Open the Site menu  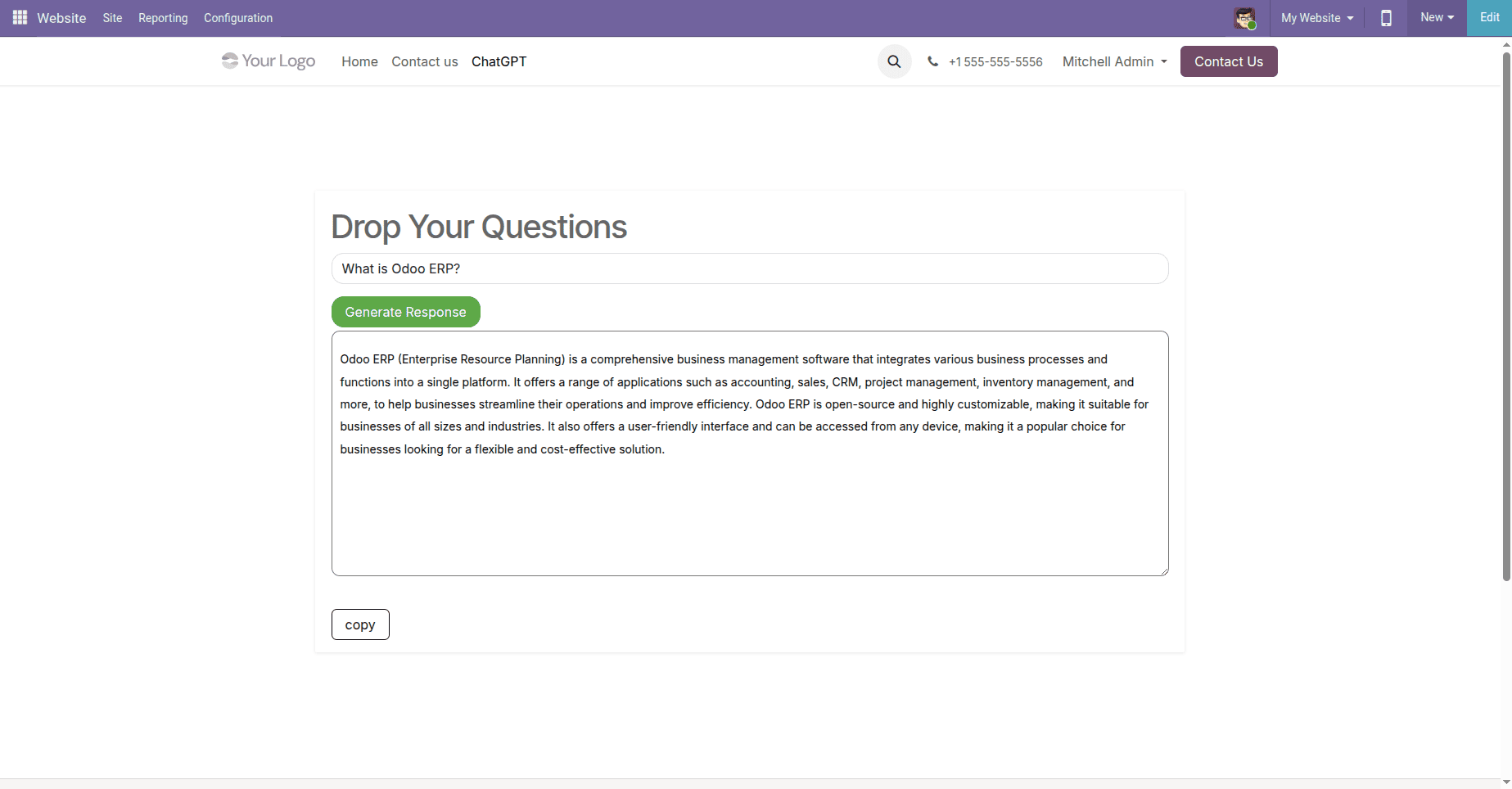pos(112,18)
